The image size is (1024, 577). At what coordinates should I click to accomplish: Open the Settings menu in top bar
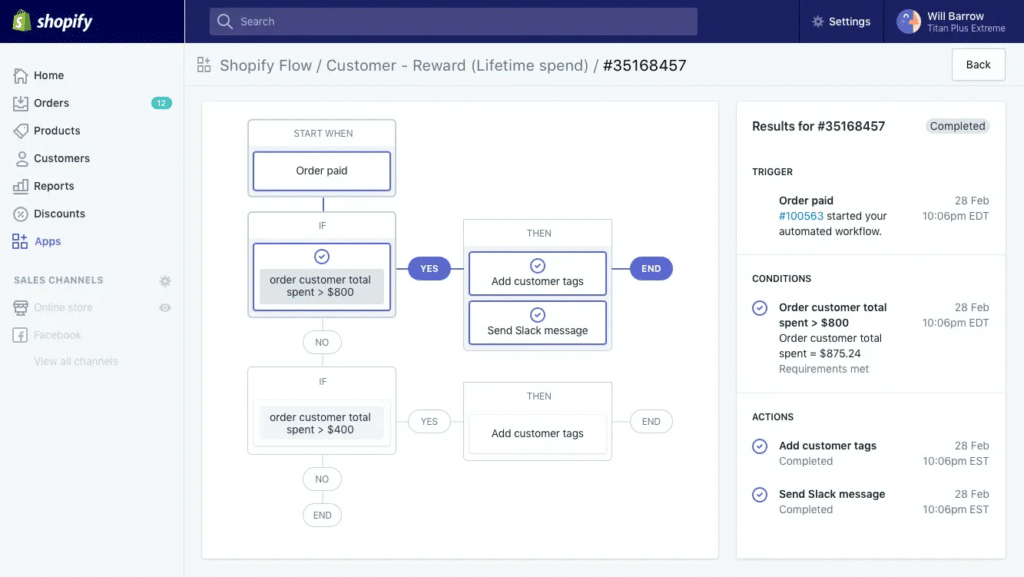pos(841,21)
